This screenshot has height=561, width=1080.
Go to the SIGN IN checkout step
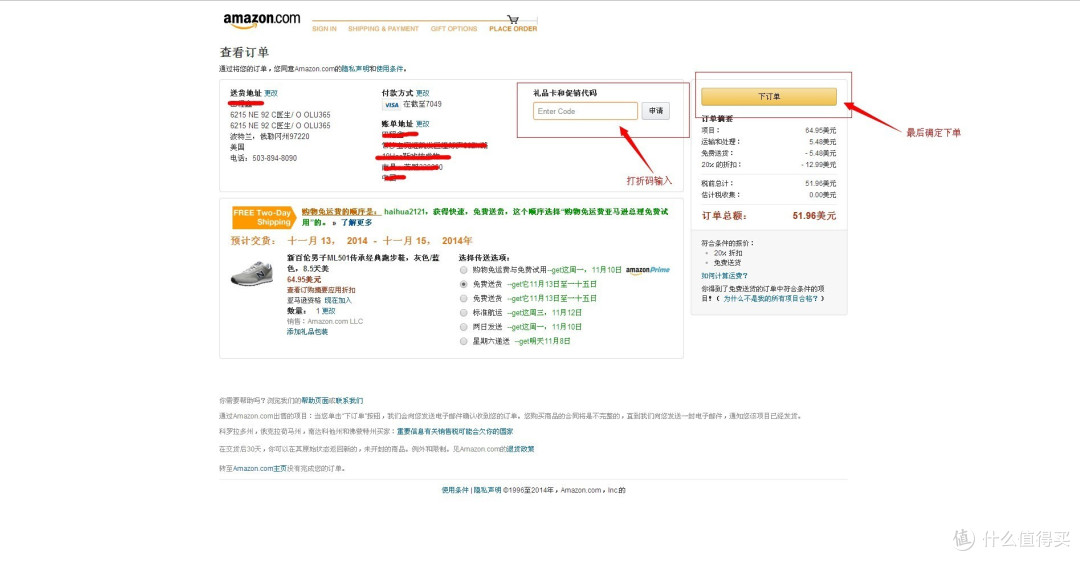tap(324, 29)
